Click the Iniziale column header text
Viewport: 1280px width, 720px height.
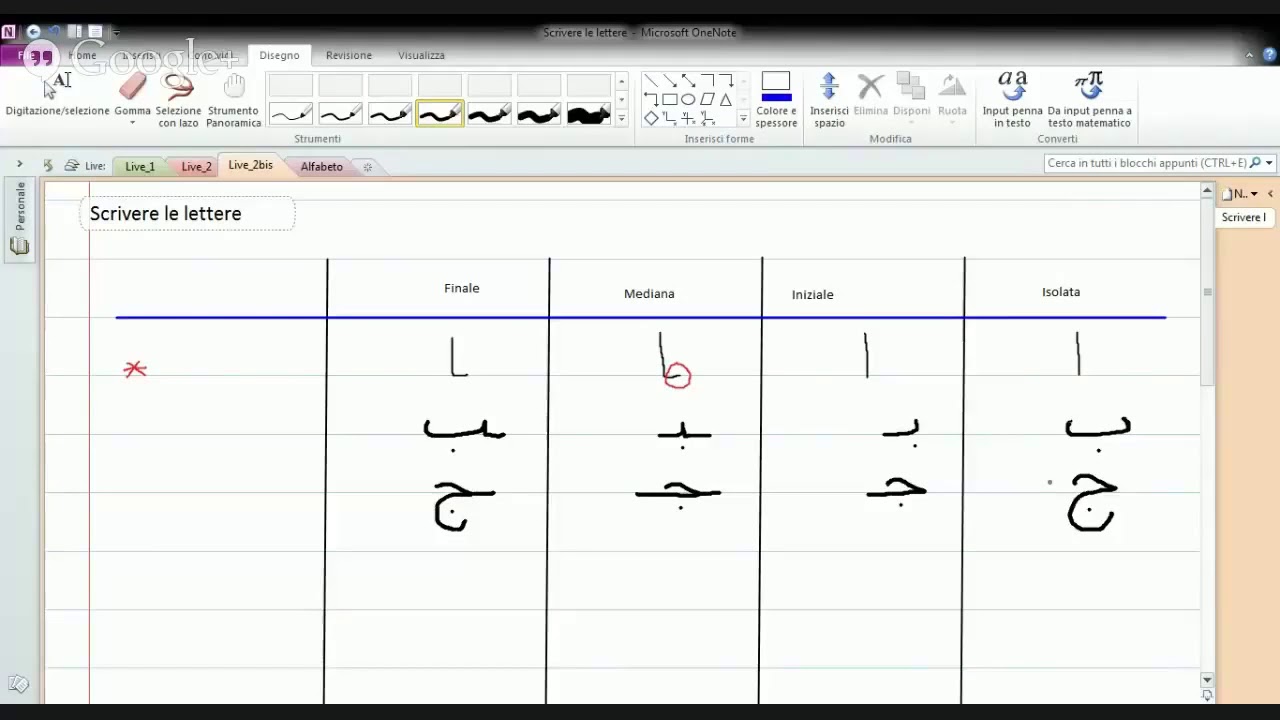coord(812,295)
